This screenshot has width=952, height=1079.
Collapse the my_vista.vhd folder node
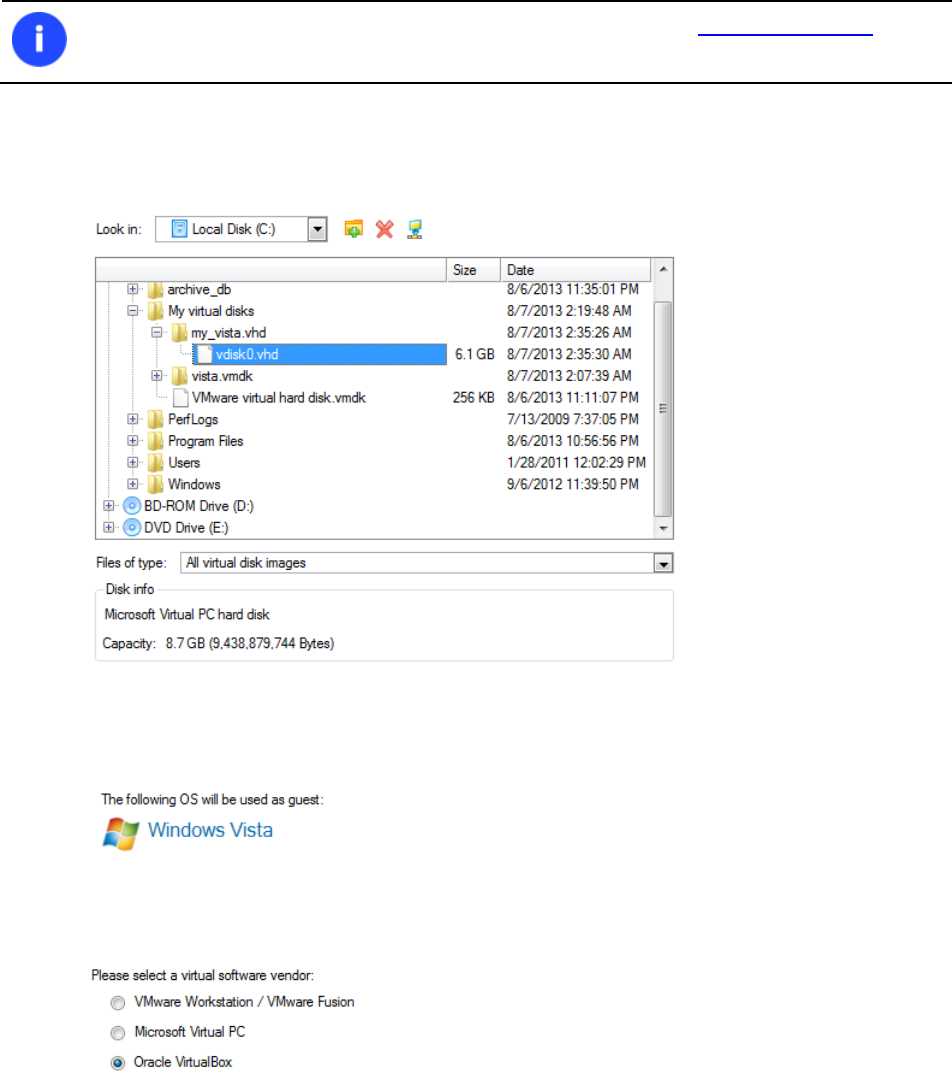157,332
